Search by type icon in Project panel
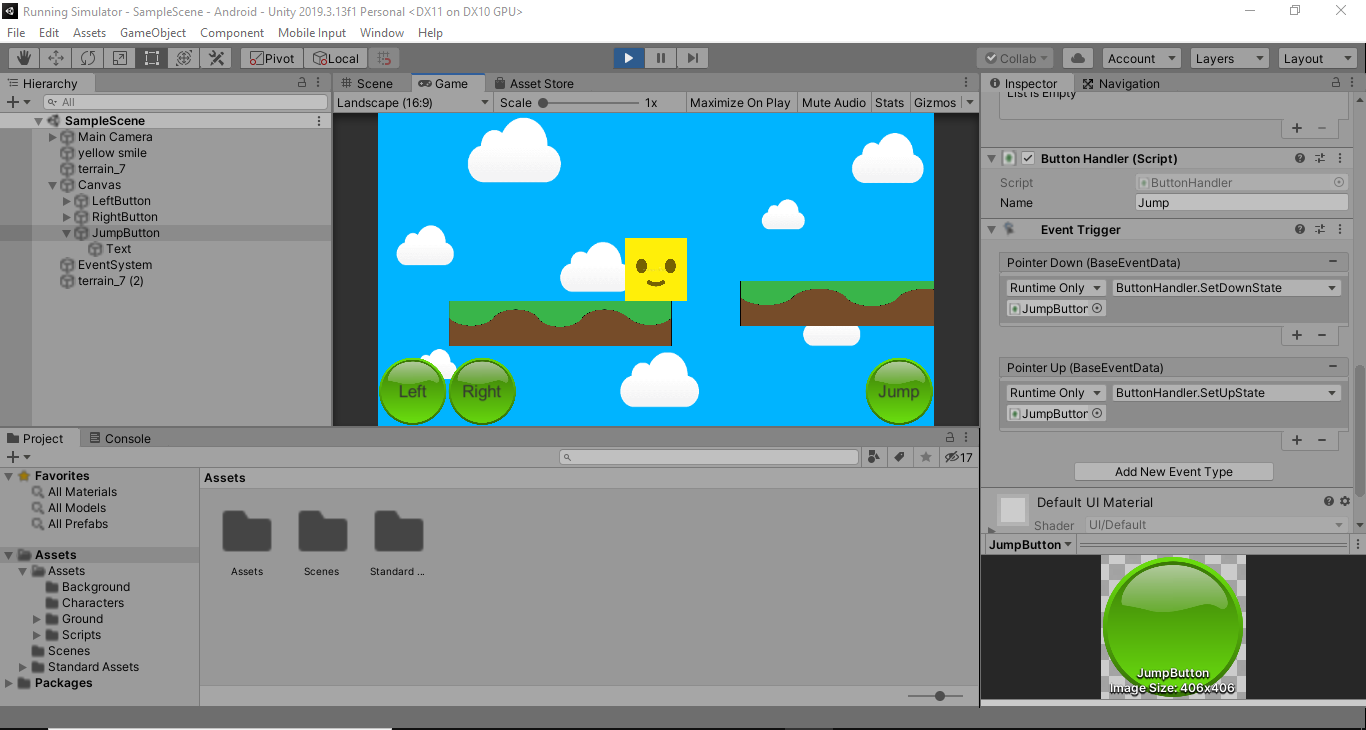 point(875,457)
